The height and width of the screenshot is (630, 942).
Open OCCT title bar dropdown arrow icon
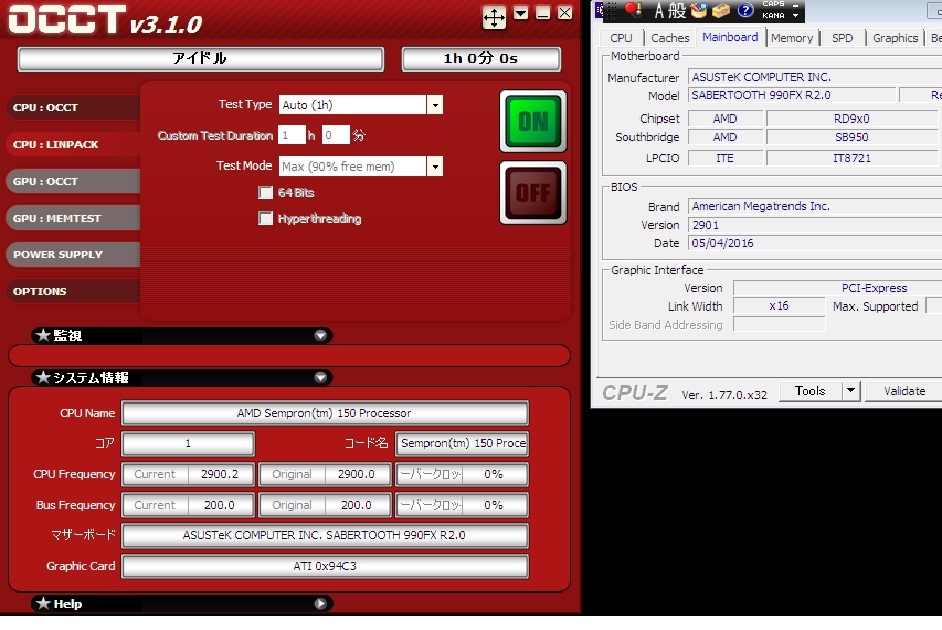(x=521, y=13)
